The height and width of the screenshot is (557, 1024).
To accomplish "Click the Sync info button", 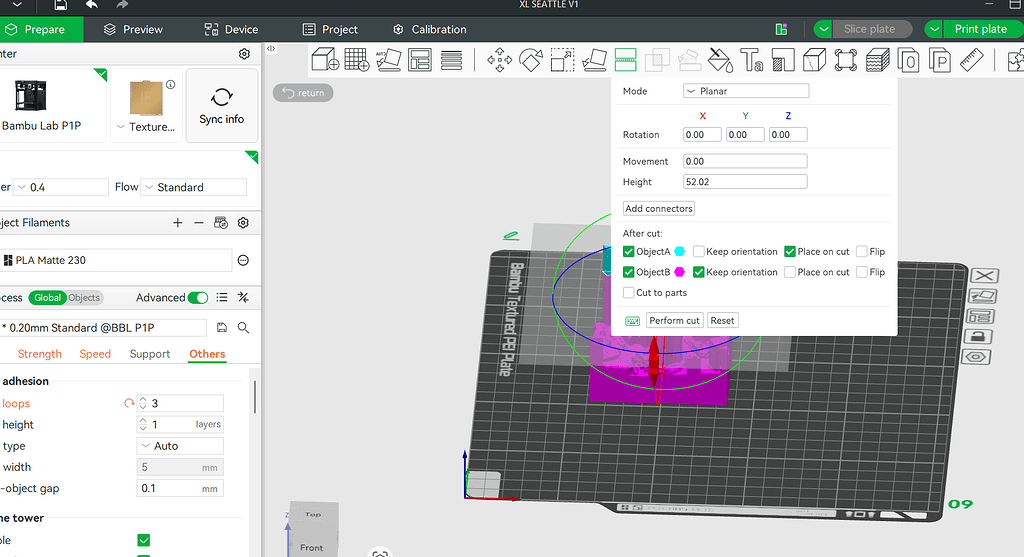I will [x=221, y=105].
